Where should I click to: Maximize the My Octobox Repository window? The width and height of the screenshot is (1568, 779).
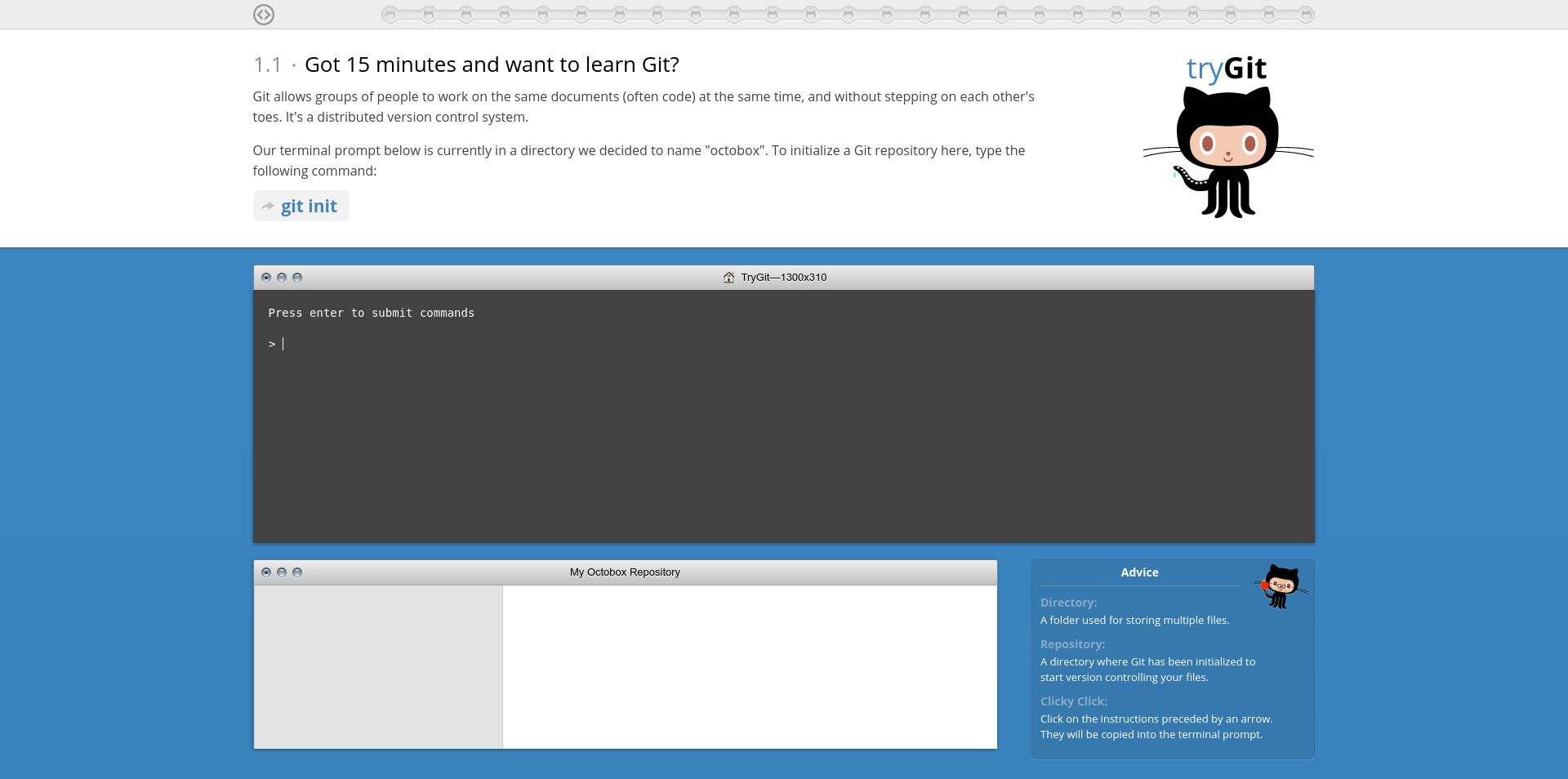coord(297,572)
